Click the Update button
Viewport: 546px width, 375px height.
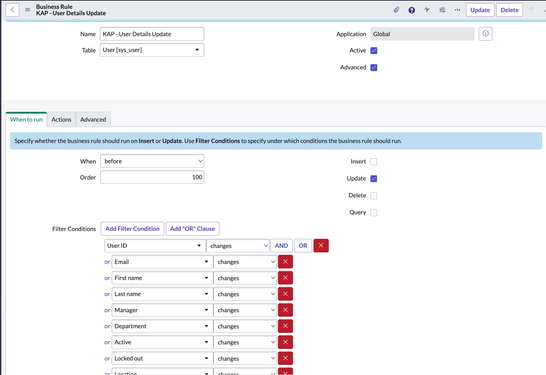click(480, 10)
